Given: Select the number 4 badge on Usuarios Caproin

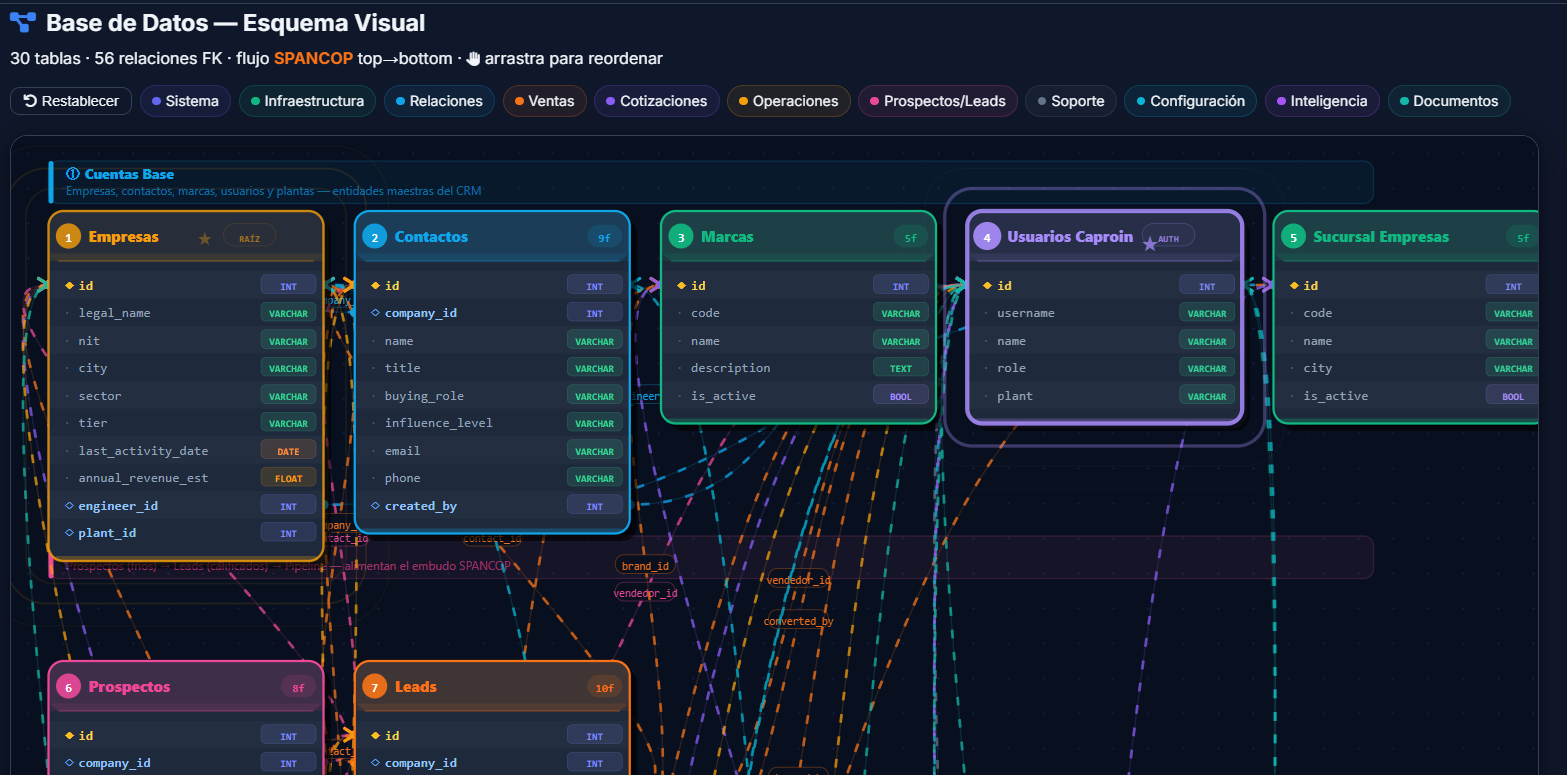Looking at the screenshot, I should pos(986,237).
